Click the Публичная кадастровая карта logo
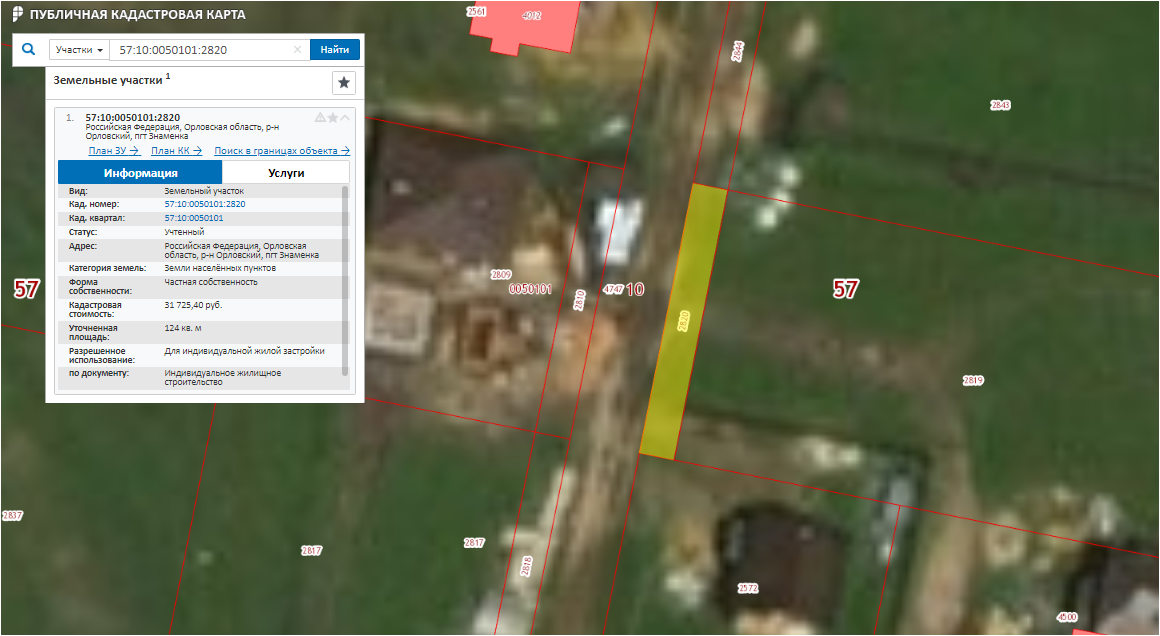This screenshot has height=636, width=1160. click(x=18, y=15)
